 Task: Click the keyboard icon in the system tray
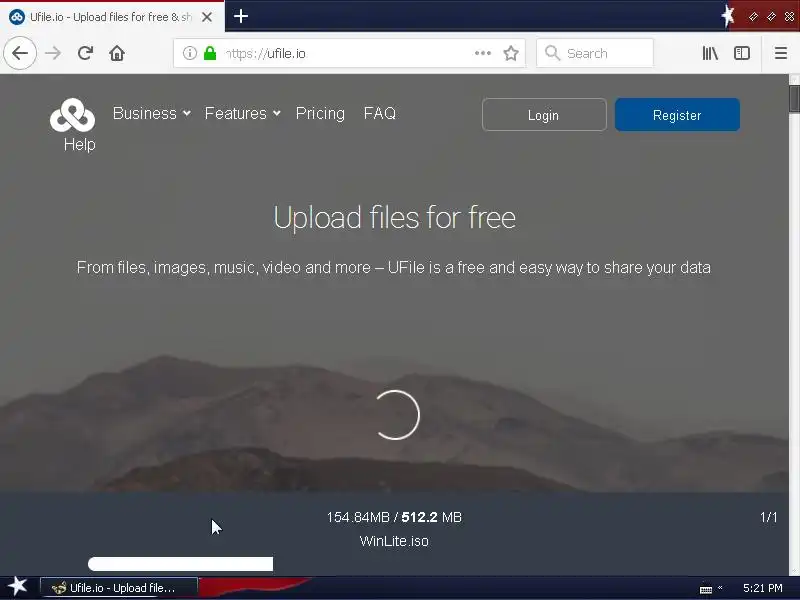pyautogui.click(x=706, y=589)
